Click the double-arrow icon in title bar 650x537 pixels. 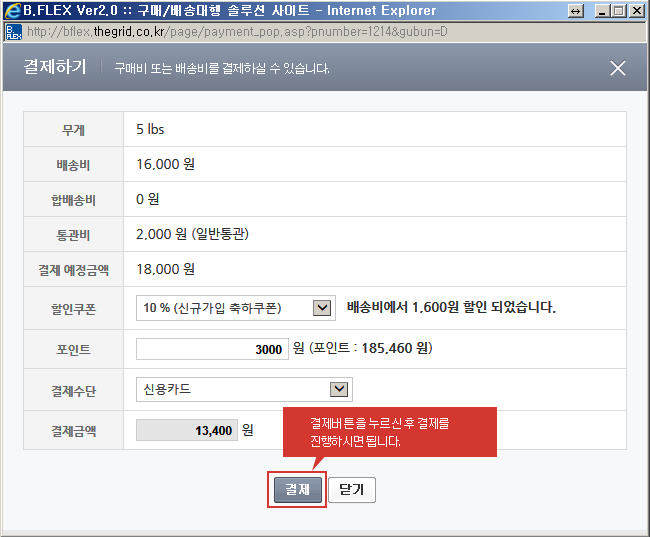tap(575, 11)
